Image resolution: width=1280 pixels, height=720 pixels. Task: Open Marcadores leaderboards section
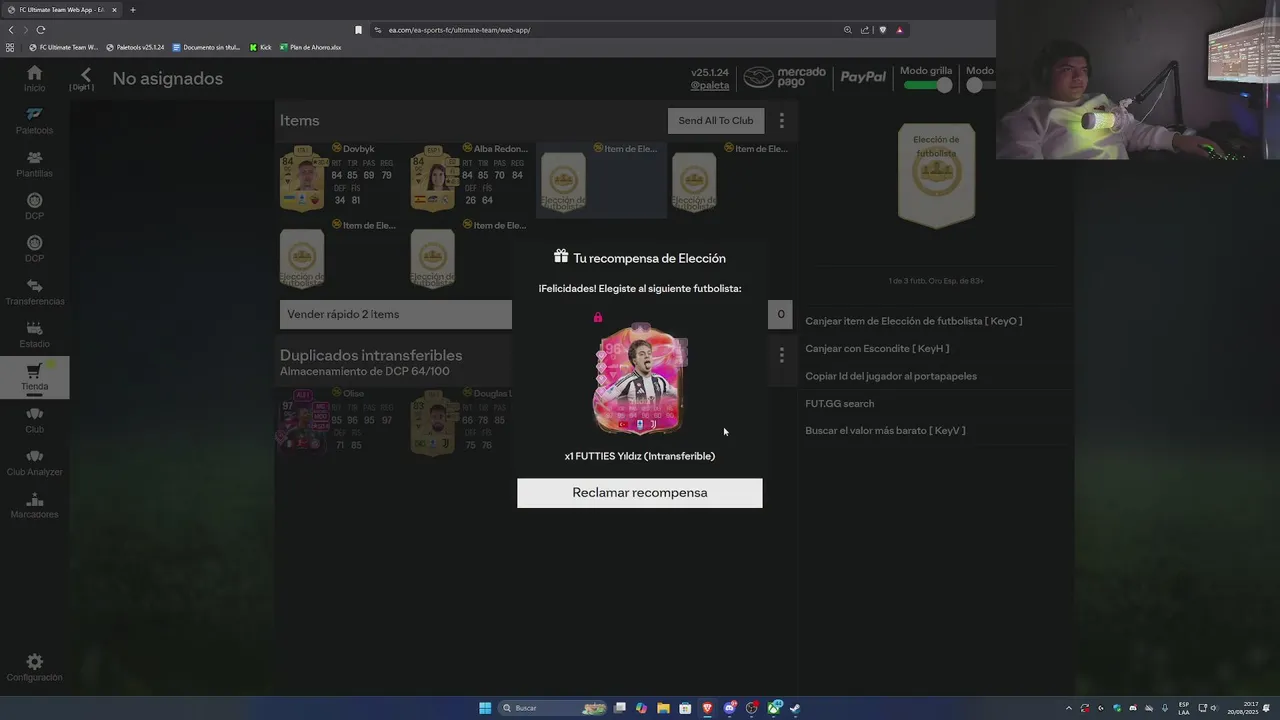34,506
